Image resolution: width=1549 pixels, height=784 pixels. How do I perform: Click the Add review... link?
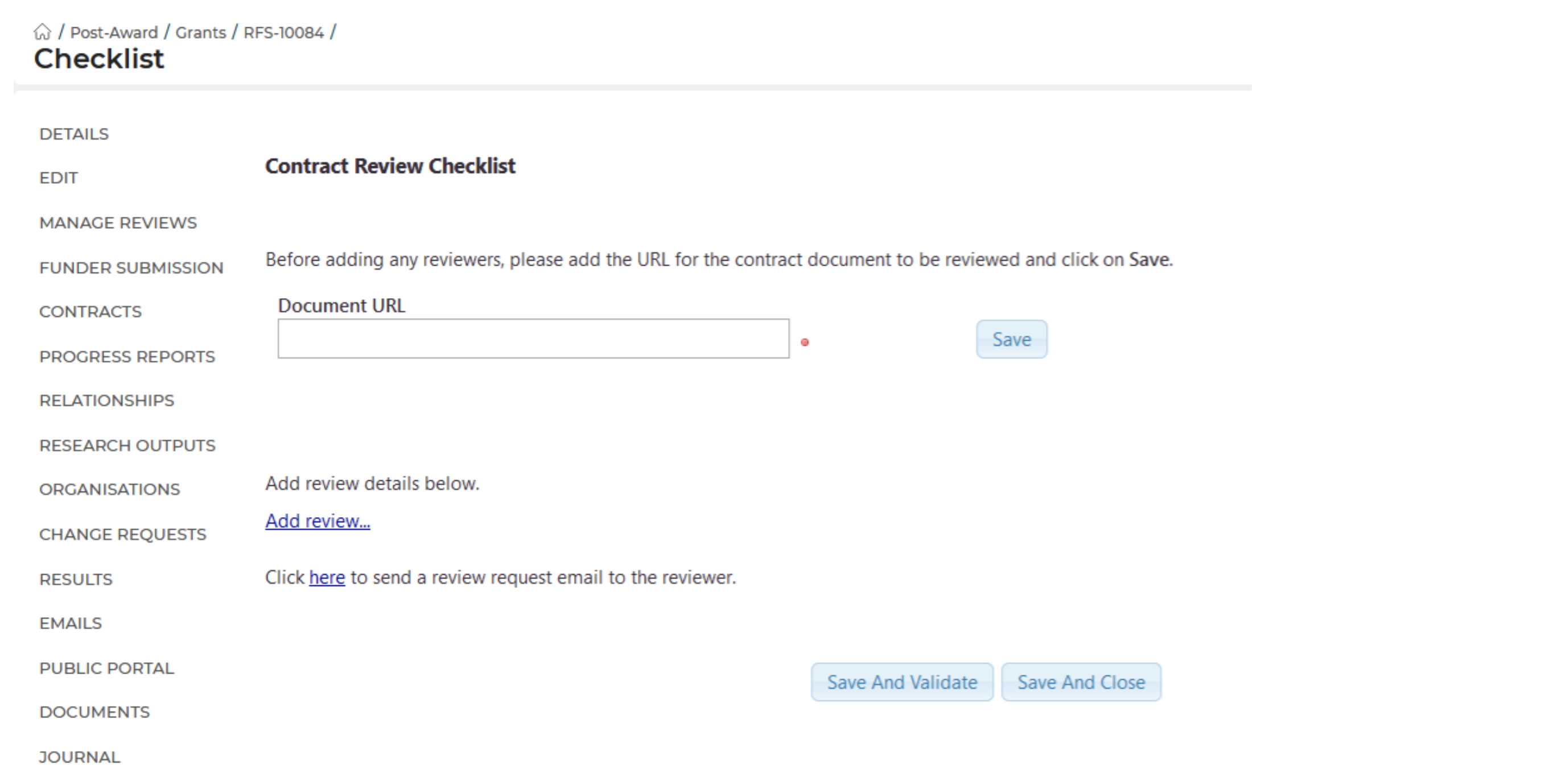point(318,521)
